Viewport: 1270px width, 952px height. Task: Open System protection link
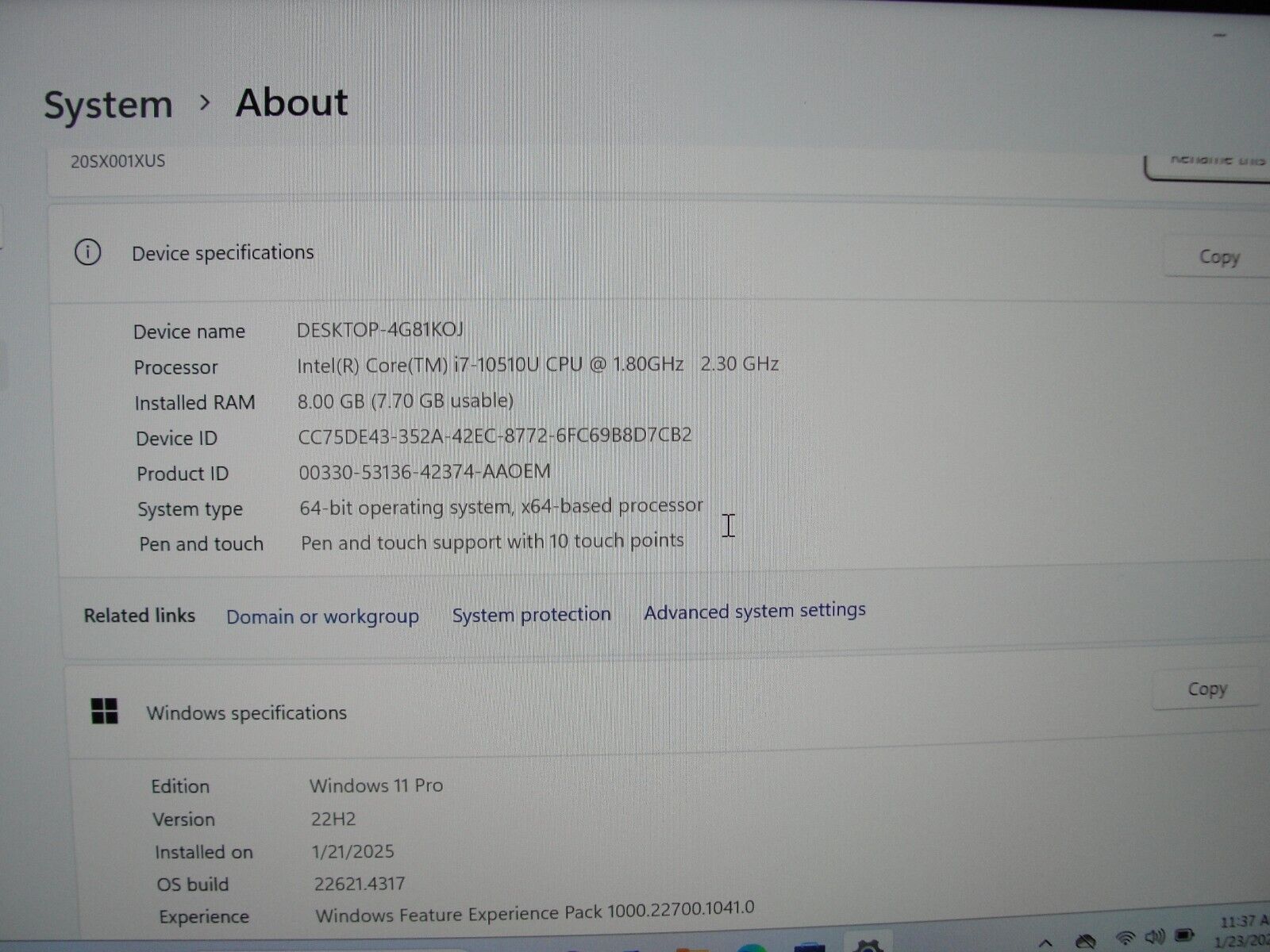[x=531, y=614]
